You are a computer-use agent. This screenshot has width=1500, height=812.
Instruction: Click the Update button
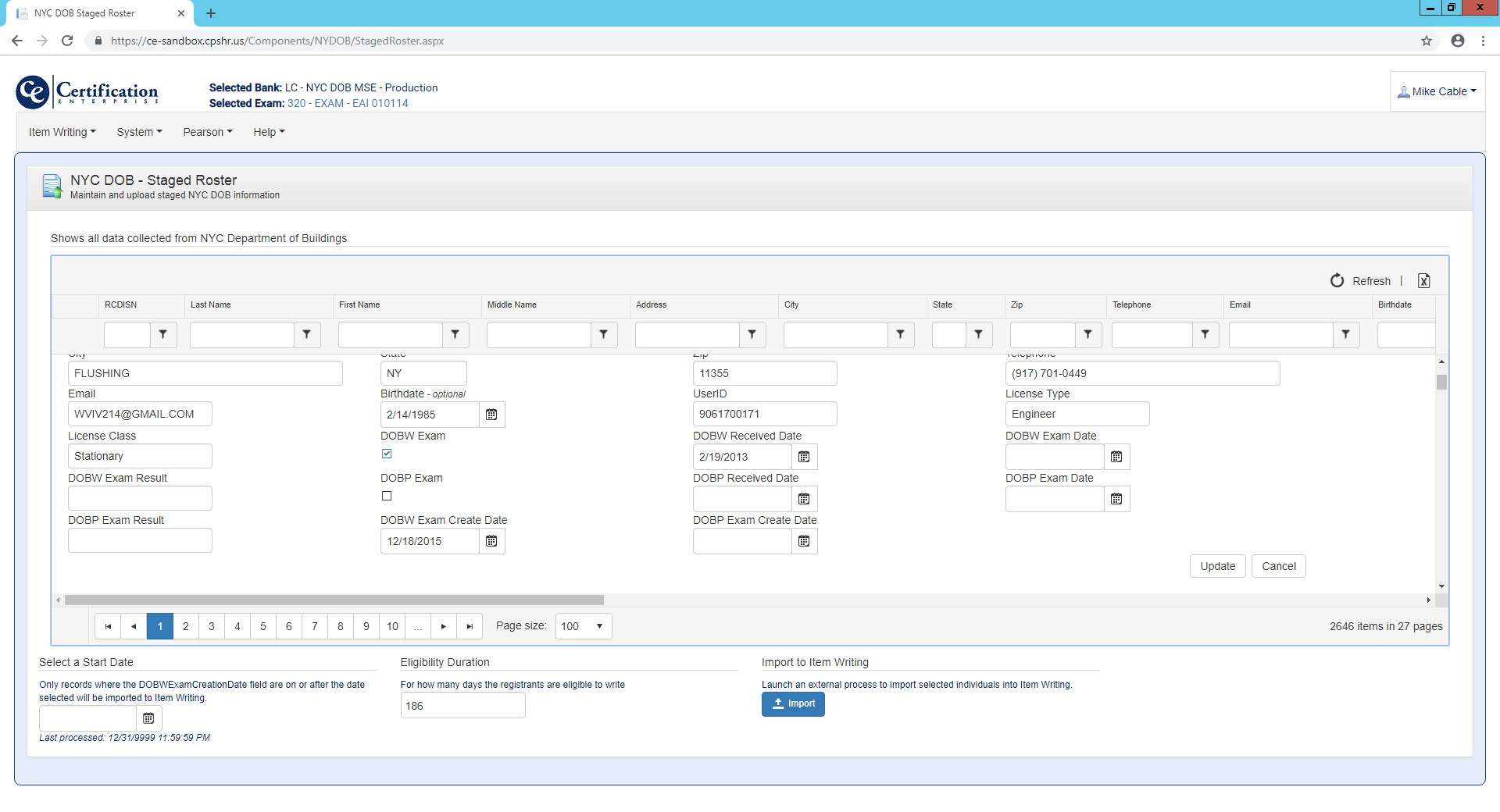click(x=1217, y=566)
